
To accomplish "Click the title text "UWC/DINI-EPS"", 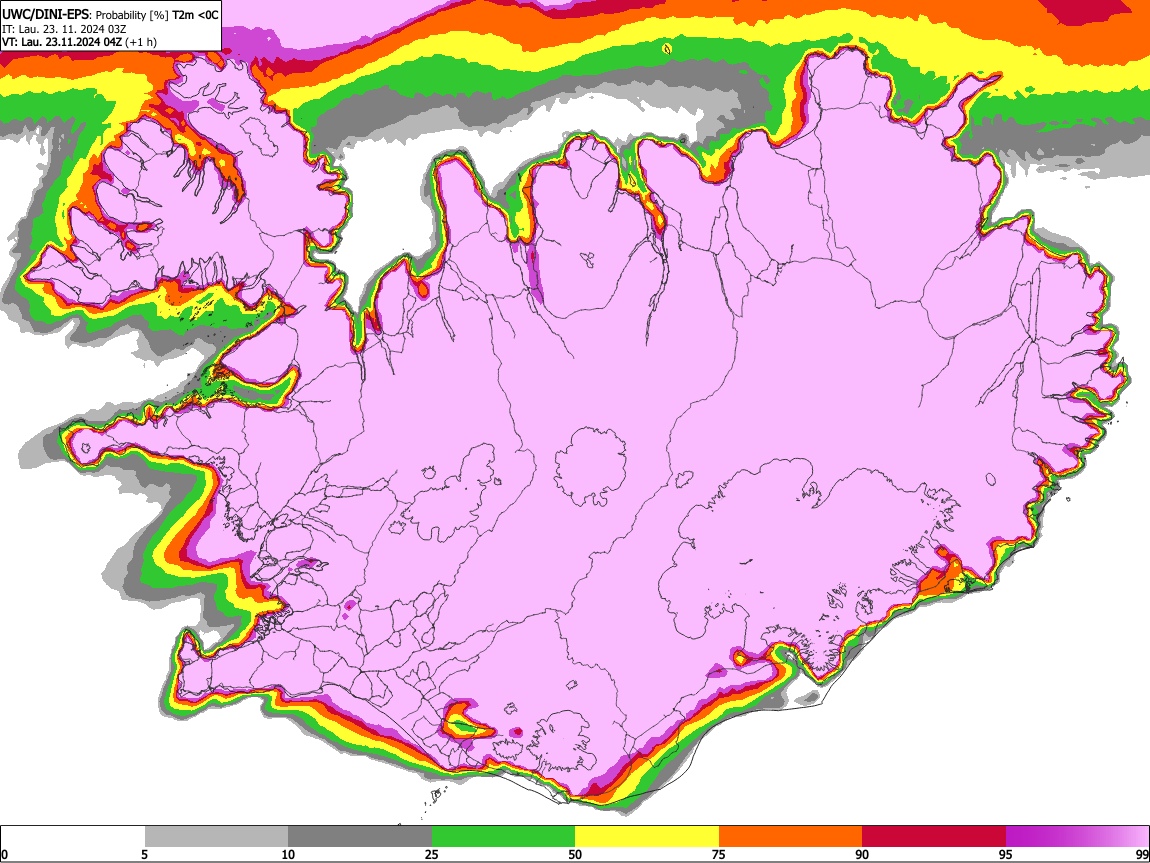I will click(x=45, y=15).
